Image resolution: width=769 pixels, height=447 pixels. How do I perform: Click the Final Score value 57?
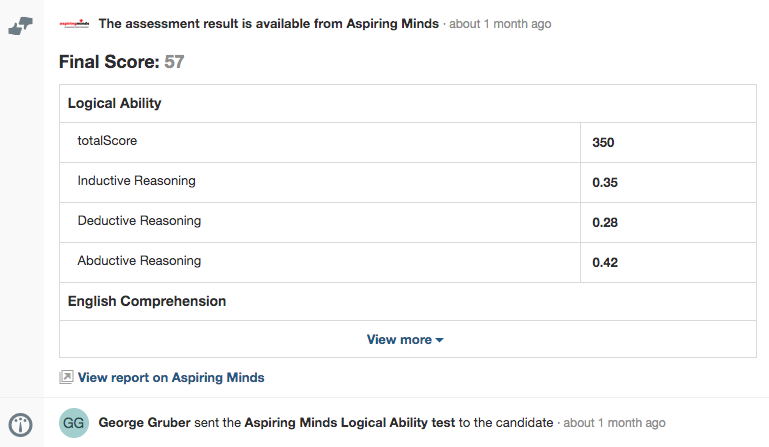pos(174,62)
